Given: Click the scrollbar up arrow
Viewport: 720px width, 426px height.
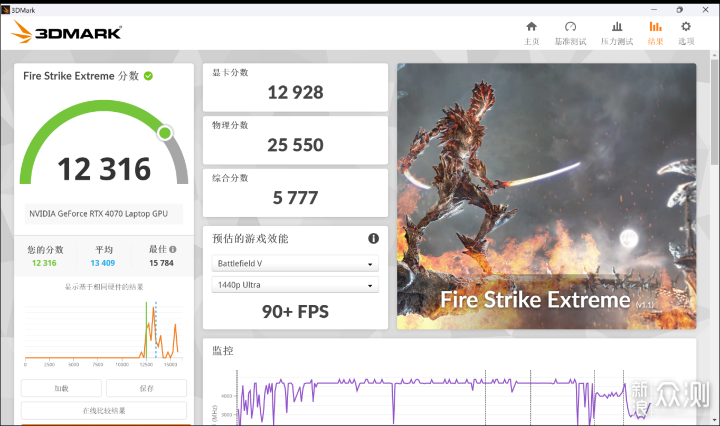Looking at the screenshot, I should click(714, 55).
